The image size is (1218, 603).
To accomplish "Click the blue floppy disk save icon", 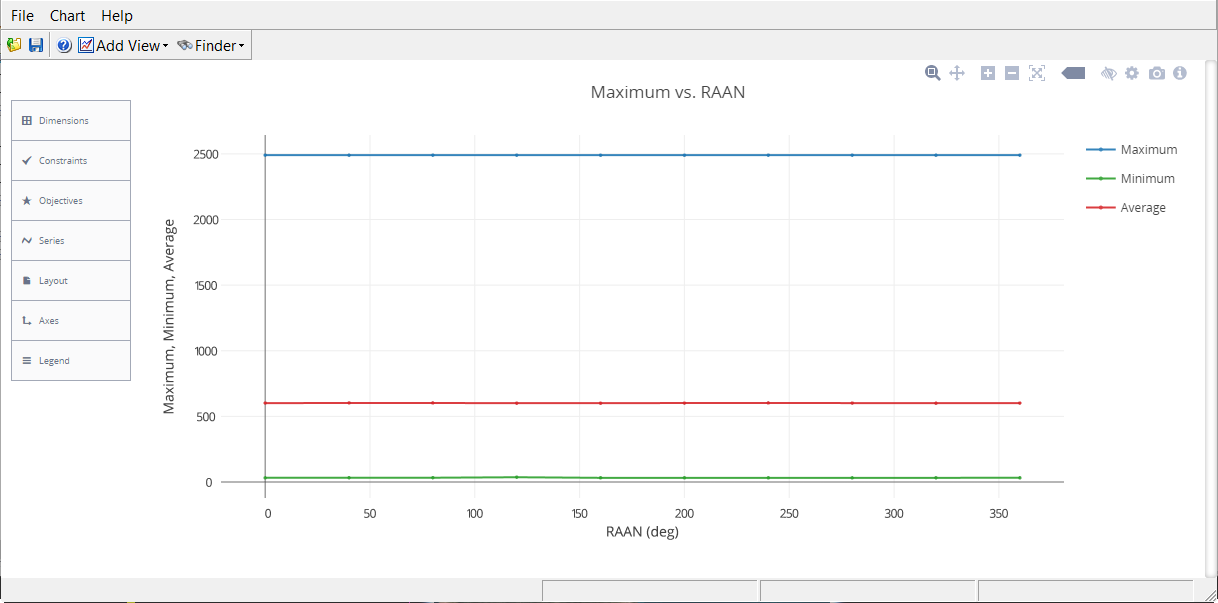I will 36,45.
